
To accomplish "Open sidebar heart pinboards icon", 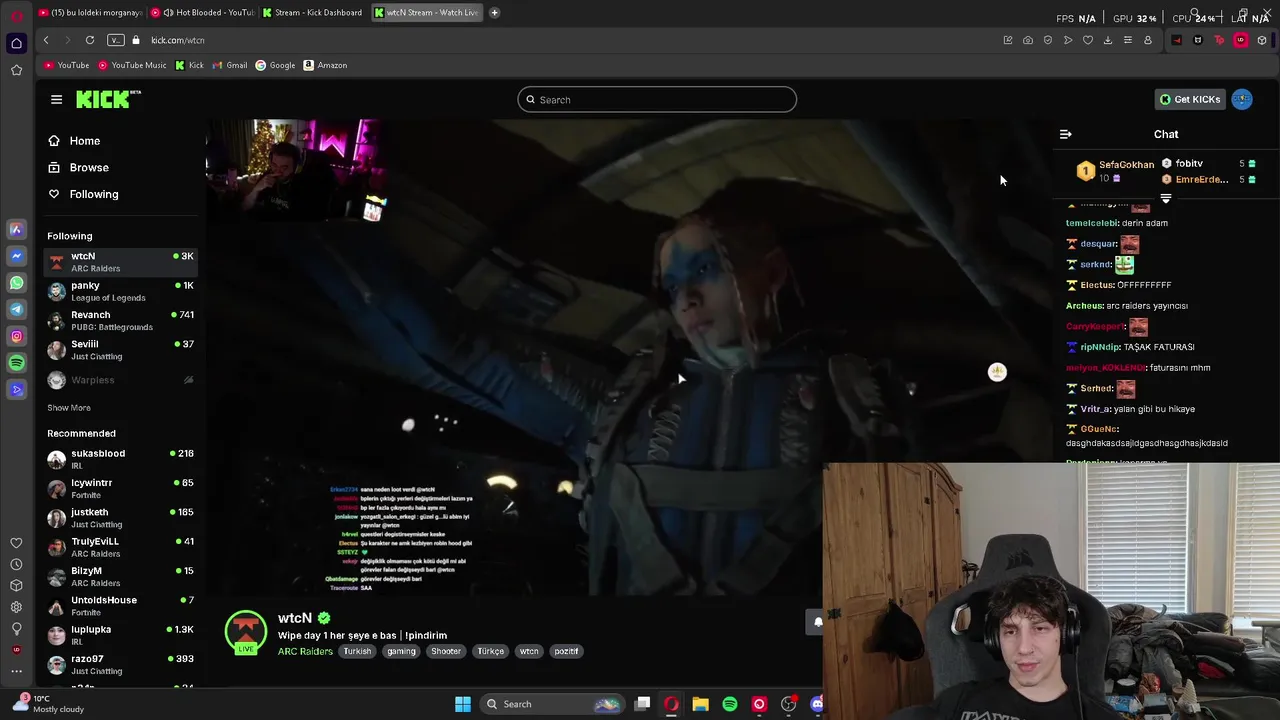I will tap(16, 543).
